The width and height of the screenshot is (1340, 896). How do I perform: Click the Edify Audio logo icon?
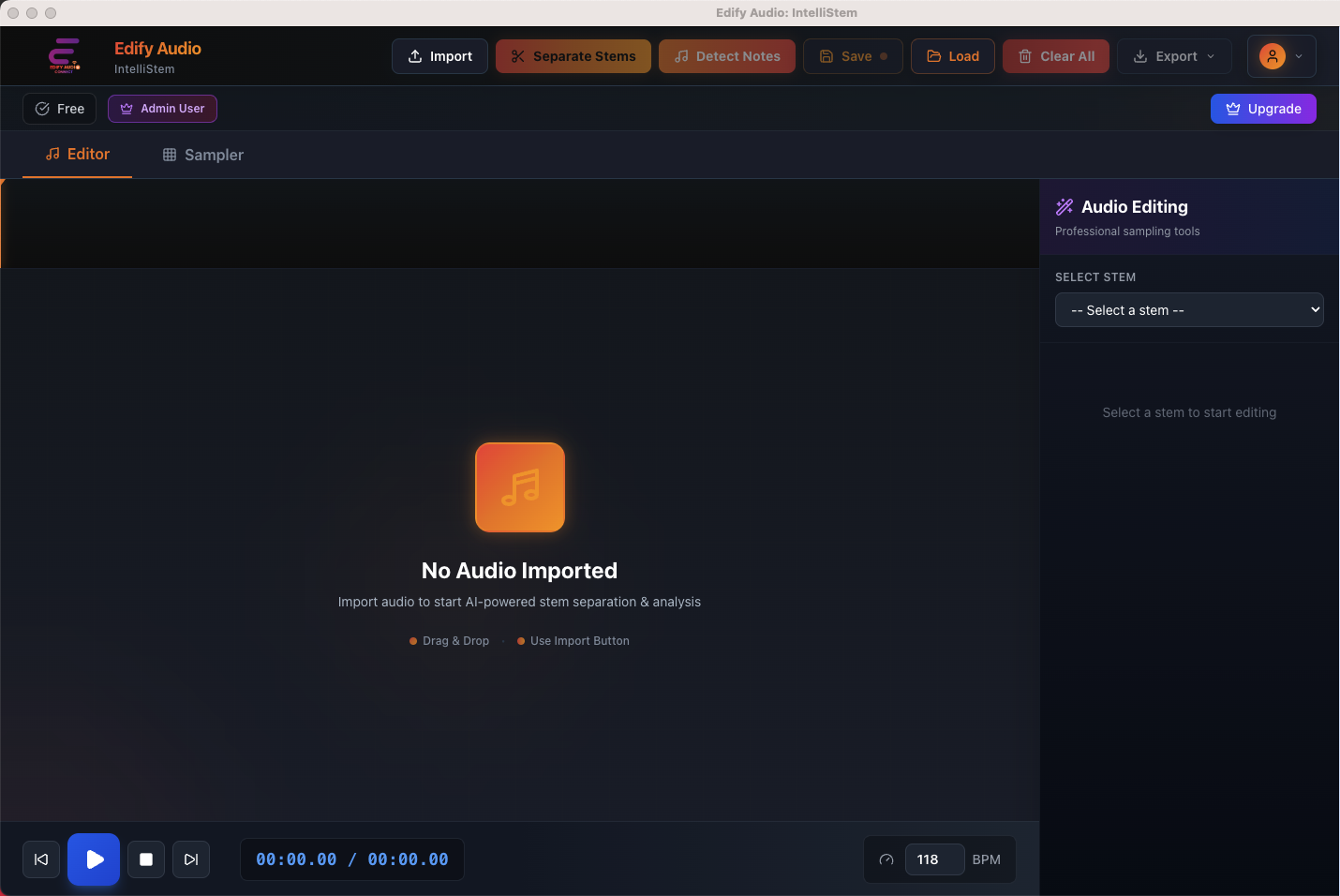pos(65,56)
